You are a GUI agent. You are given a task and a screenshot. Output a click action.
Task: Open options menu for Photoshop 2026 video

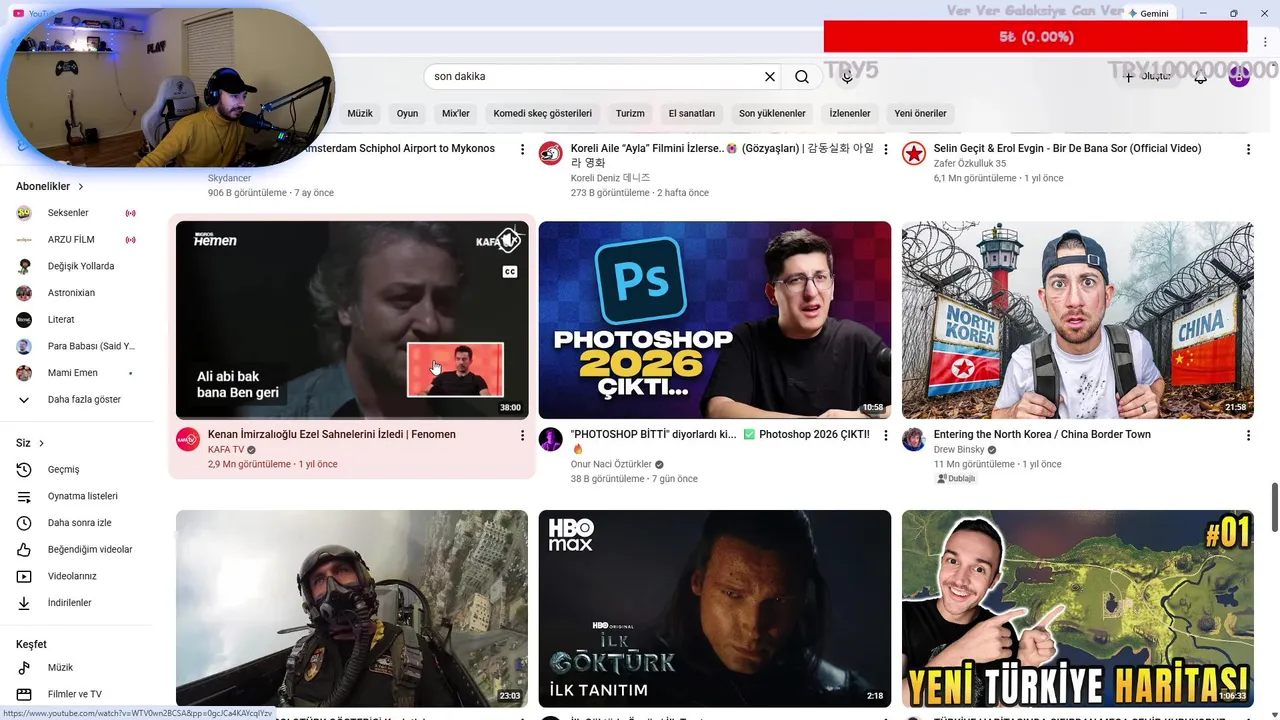[x=885, y=435]
